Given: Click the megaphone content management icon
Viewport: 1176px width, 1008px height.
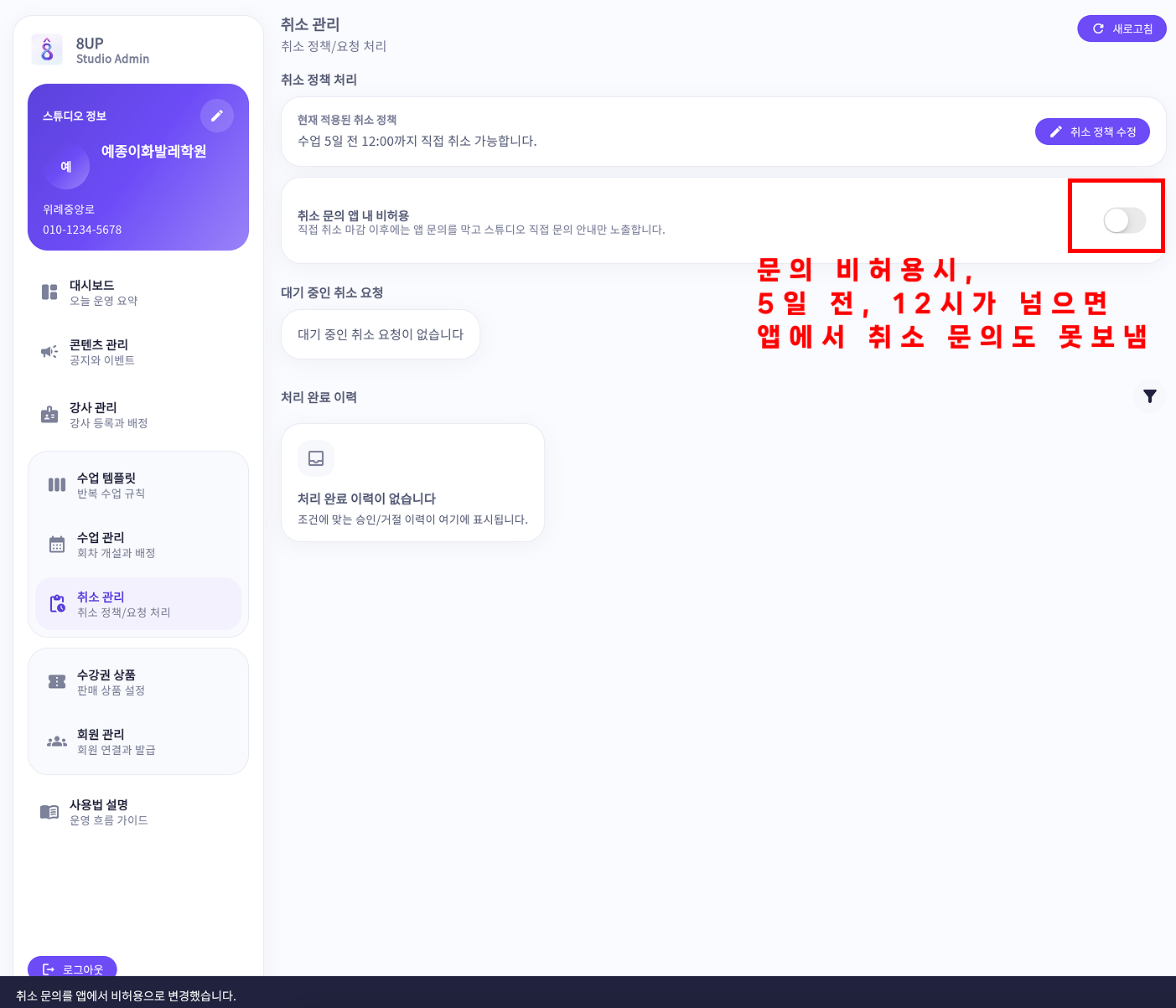Looking at the screenshot, I should coord(49,352).
